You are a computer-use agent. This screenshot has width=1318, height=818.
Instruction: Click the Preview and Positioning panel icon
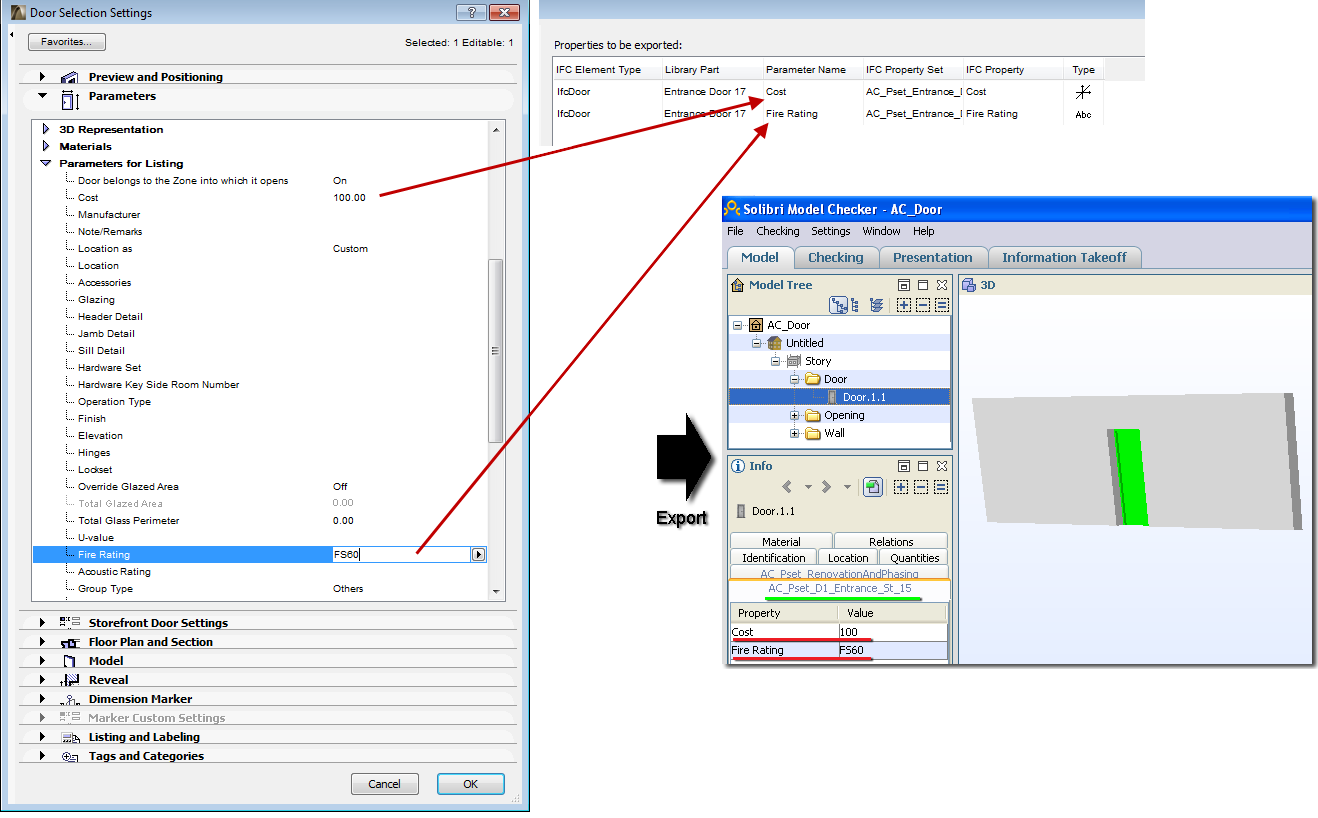(69, 77)
